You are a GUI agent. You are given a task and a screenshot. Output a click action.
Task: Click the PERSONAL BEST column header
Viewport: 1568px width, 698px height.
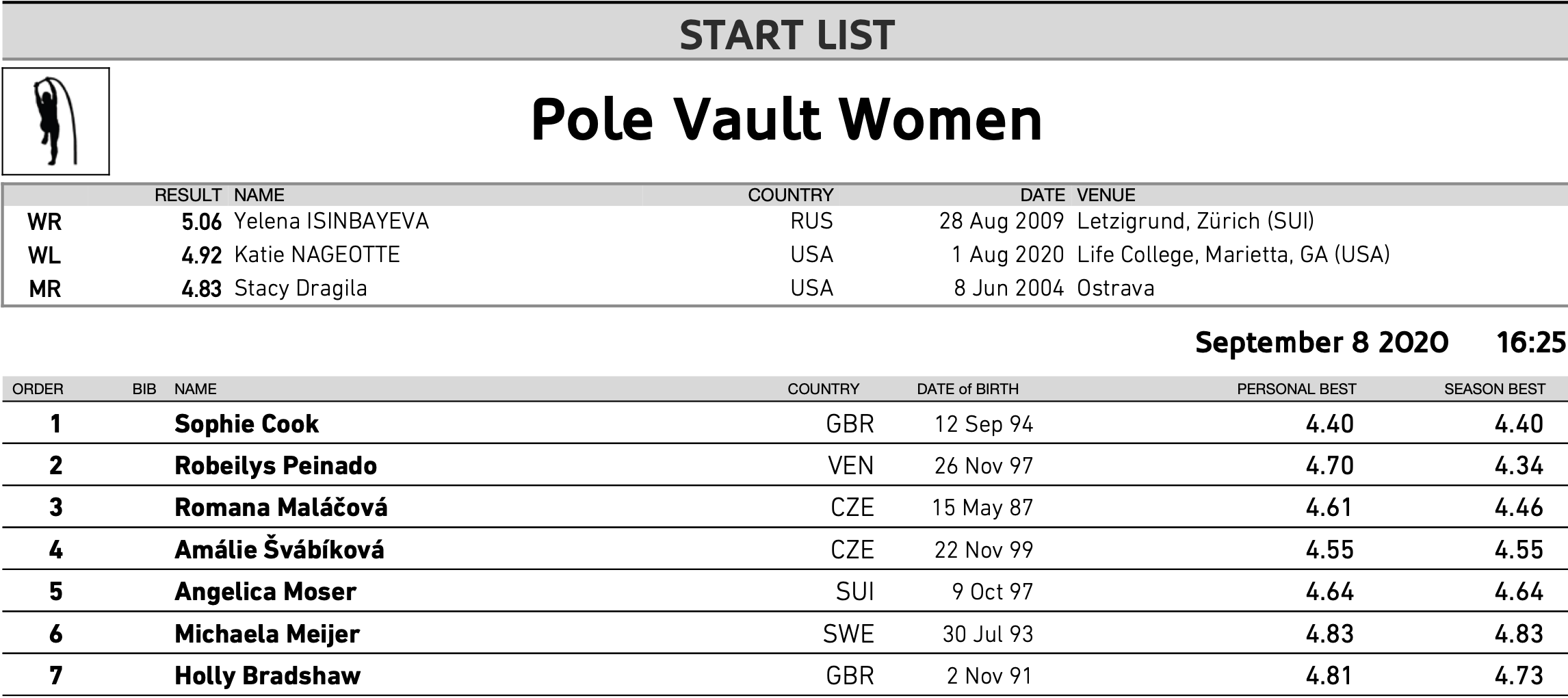[1296, 389]
